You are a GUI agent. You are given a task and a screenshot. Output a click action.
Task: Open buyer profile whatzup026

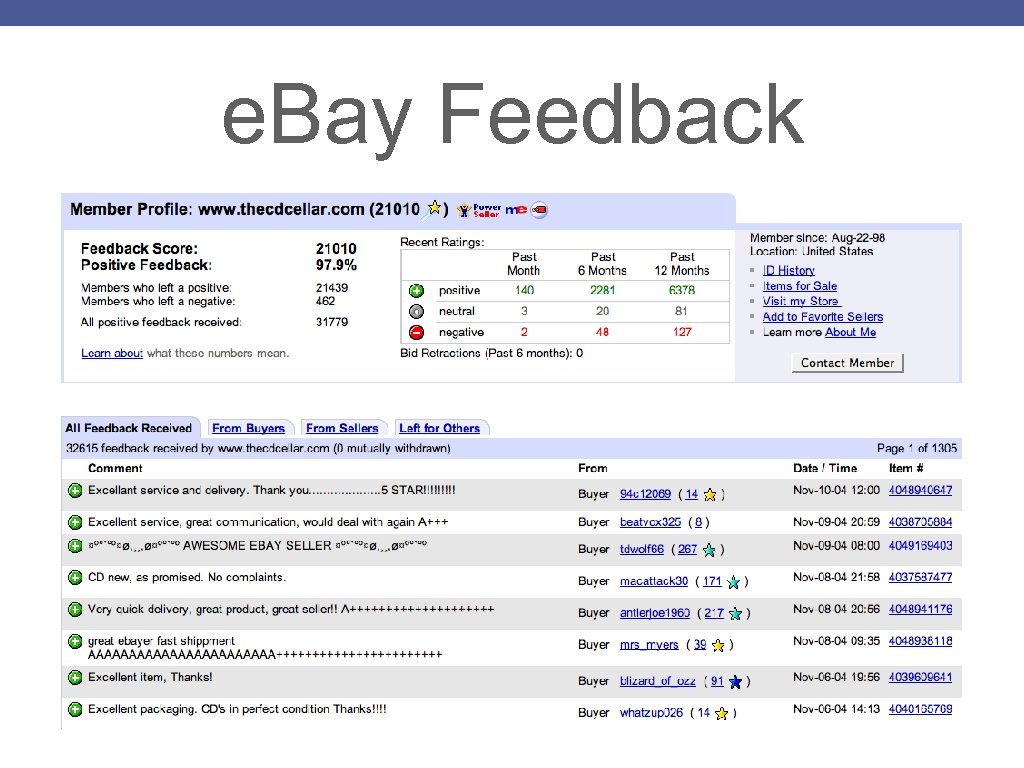pyautogui.click(x=651, y=713)
